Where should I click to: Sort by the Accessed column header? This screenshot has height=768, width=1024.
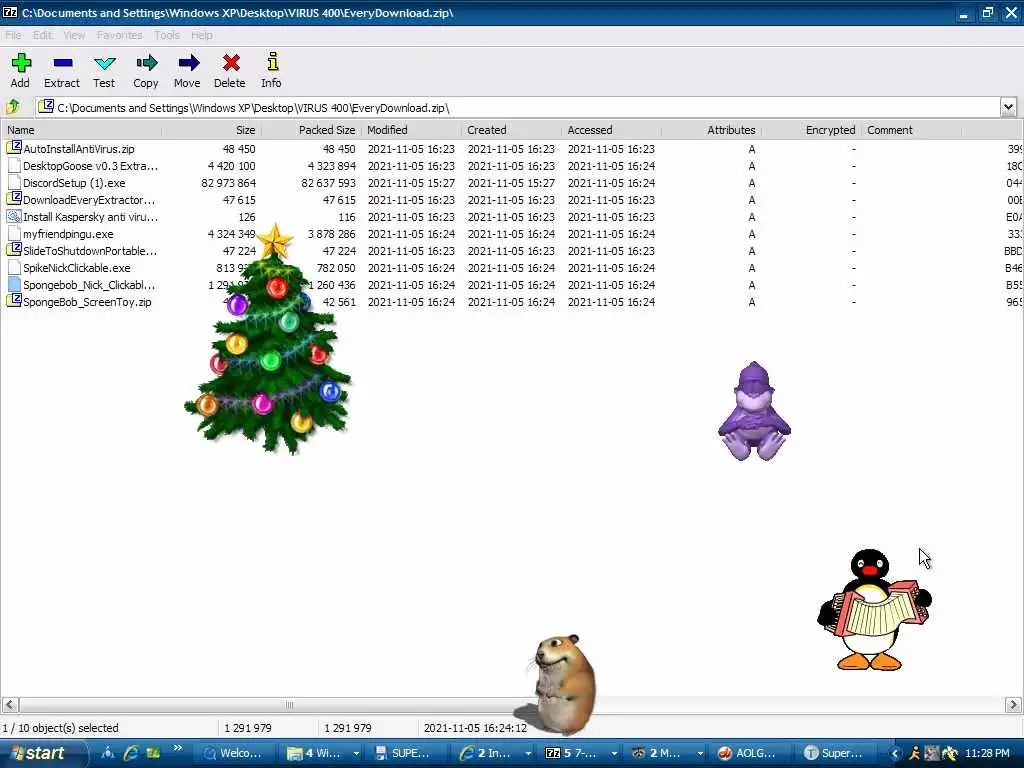click(x=611, y=130)
